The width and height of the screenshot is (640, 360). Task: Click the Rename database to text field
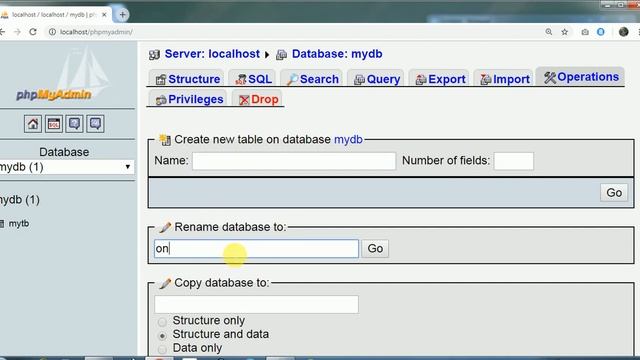256,249
